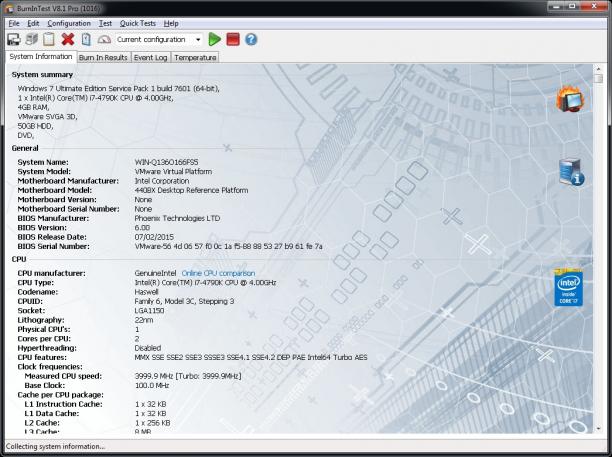Image resolution: width=612 pixels, height=457 pixels.
Task: Click the BIOS release date 07/02/2015
Action: (154, 237)
